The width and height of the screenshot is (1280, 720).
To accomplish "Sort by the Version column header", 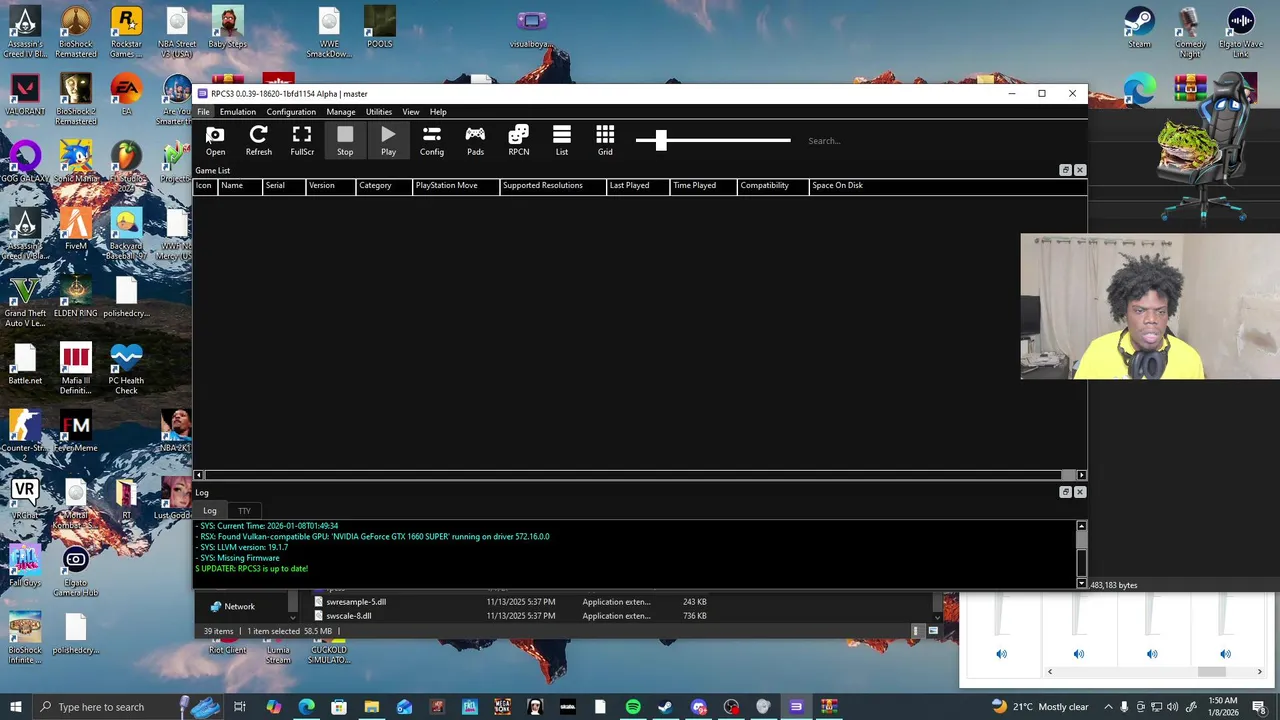I will click(x=331, y=185).
